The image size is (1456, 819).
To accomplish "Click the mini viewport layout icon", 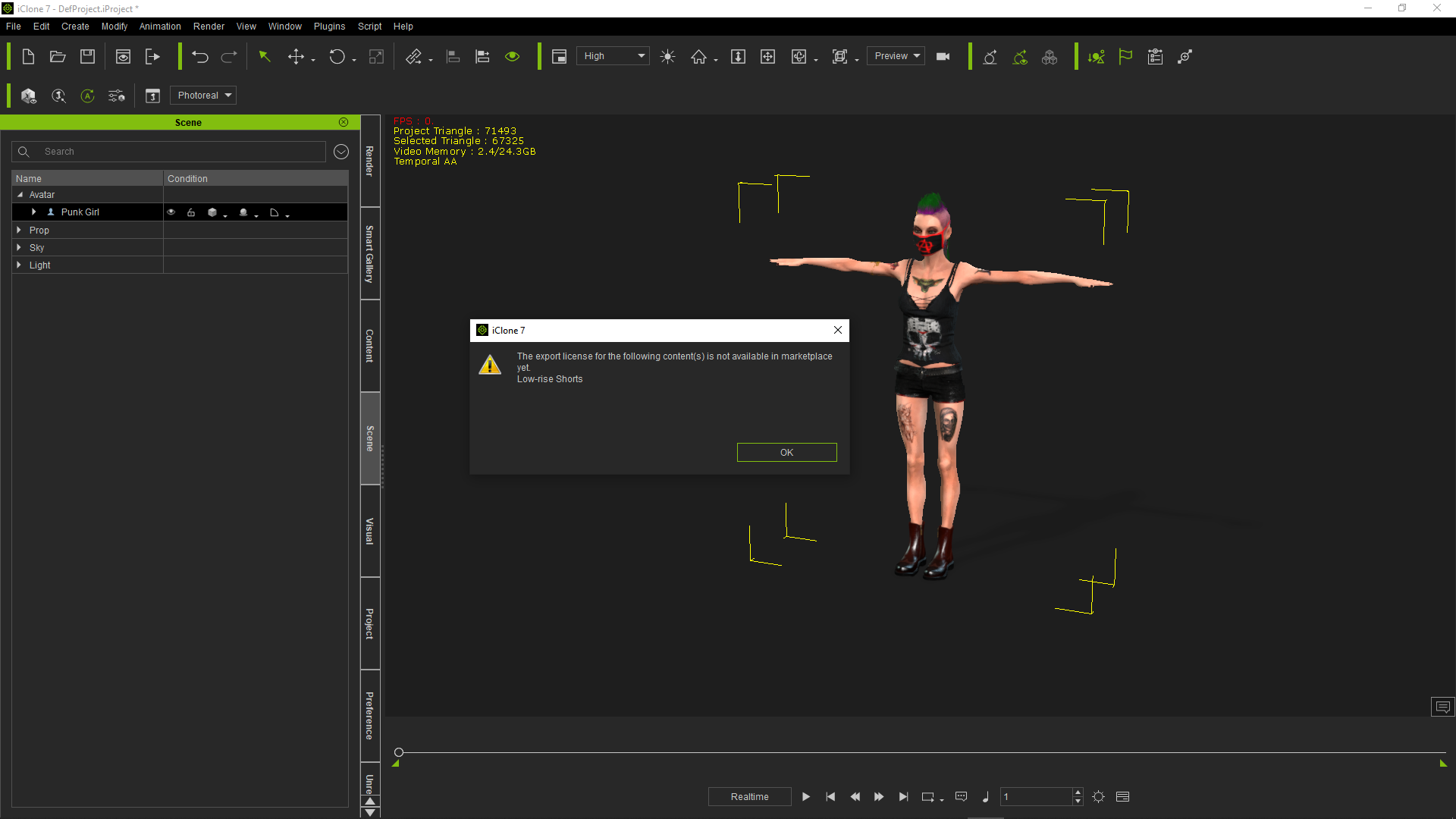I will (x=559, y=57).
